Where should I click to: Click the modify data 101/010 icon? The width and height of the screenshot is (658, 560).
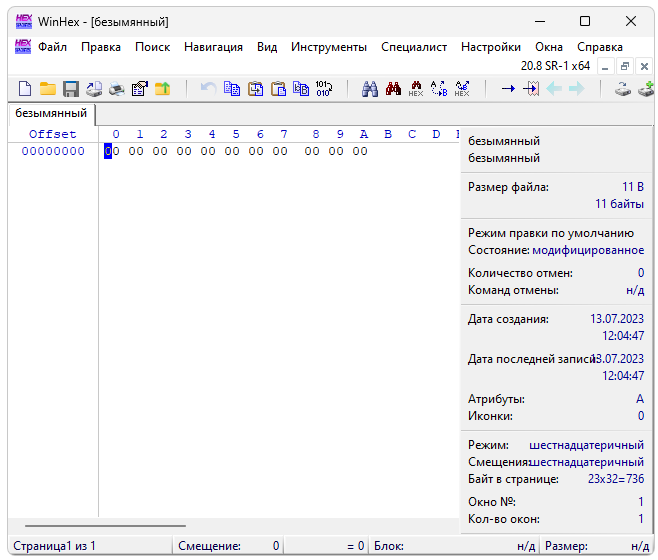(x=324, y=89)
